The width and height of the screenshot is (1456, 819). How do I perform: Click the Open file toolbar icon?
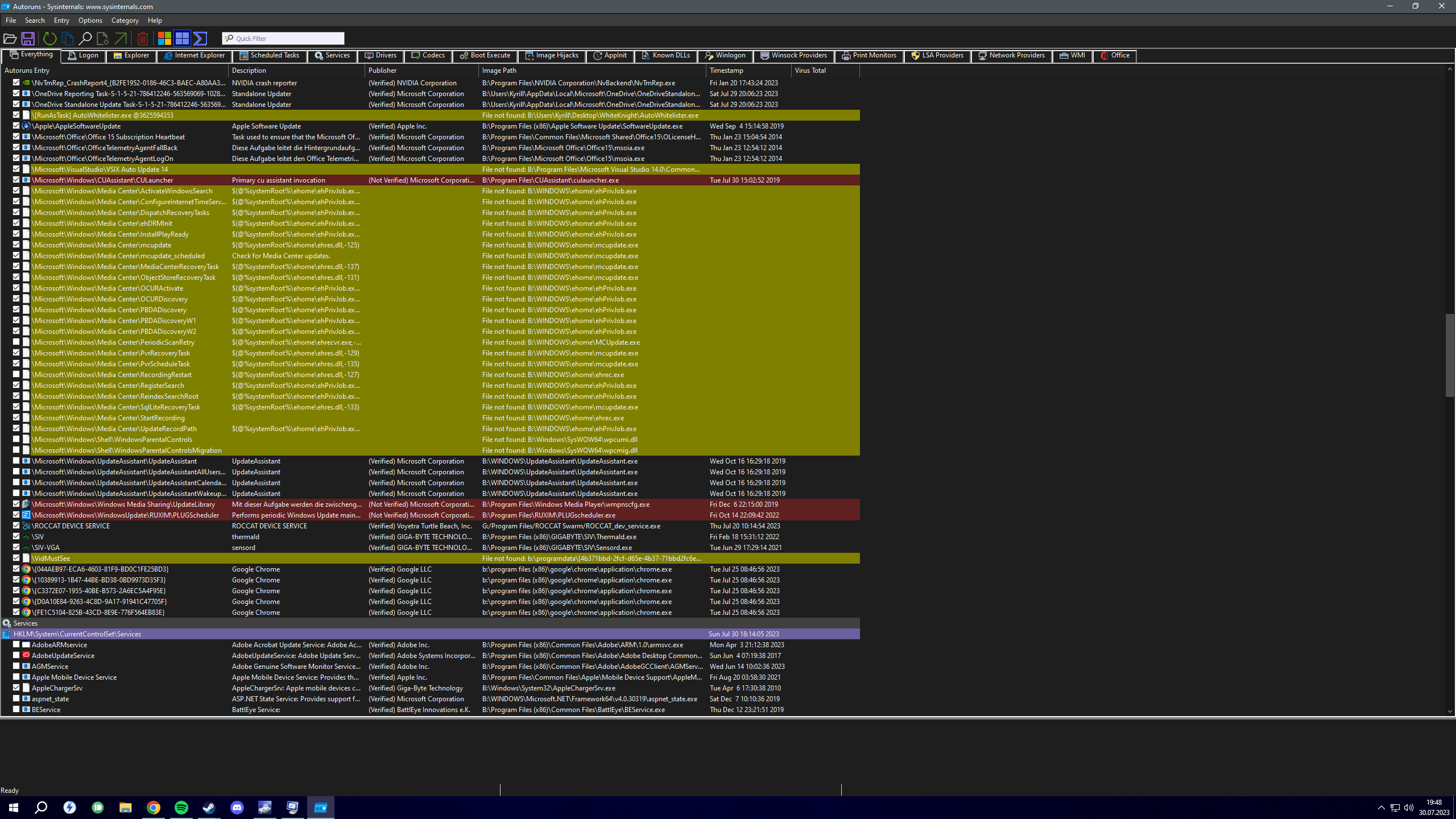10,39
